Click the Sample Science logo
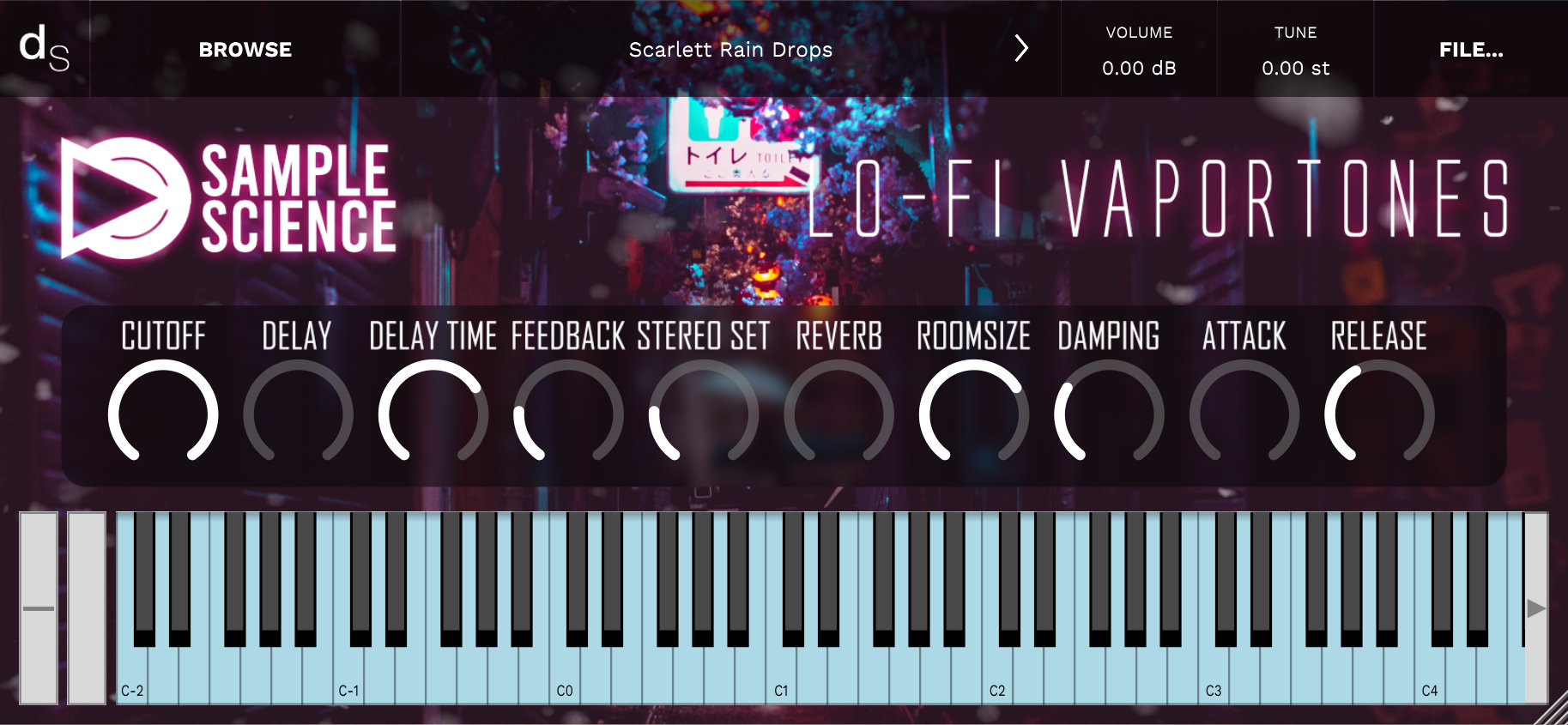The width and height of the screenshot is (1568, 725). click(229, 198)
